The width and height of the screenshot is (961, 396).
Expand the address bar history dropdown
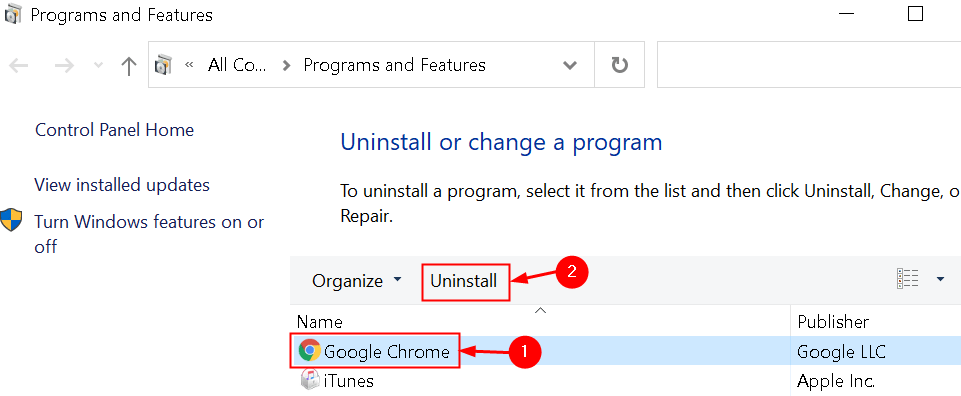pos(570,65)
